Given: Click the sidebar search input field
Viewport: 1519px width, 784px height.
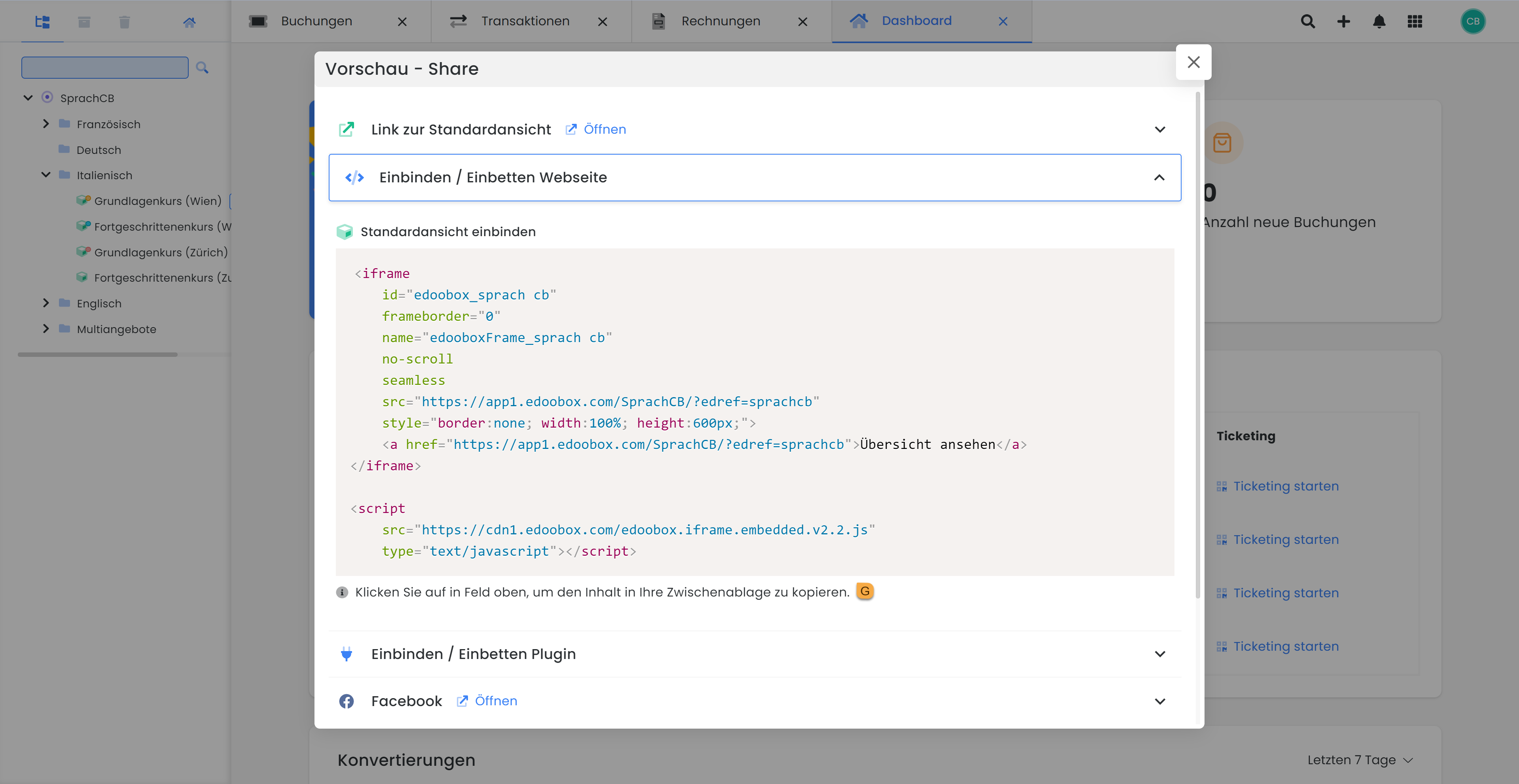Looking at the screenshot, I should click(x=105, y=67).
